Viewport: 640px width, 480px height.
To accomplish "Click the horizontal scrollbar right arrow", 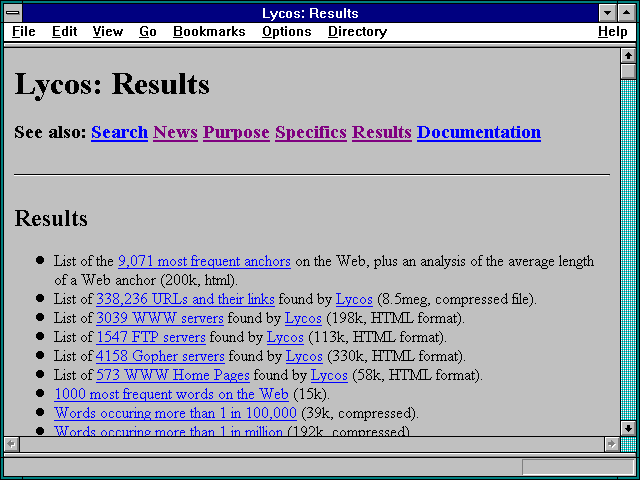I will tap(611, 444).
